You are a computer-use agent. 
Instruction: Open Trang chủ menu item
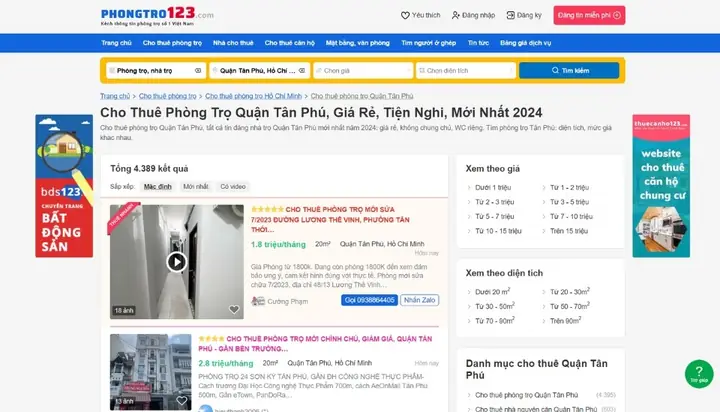116,43
